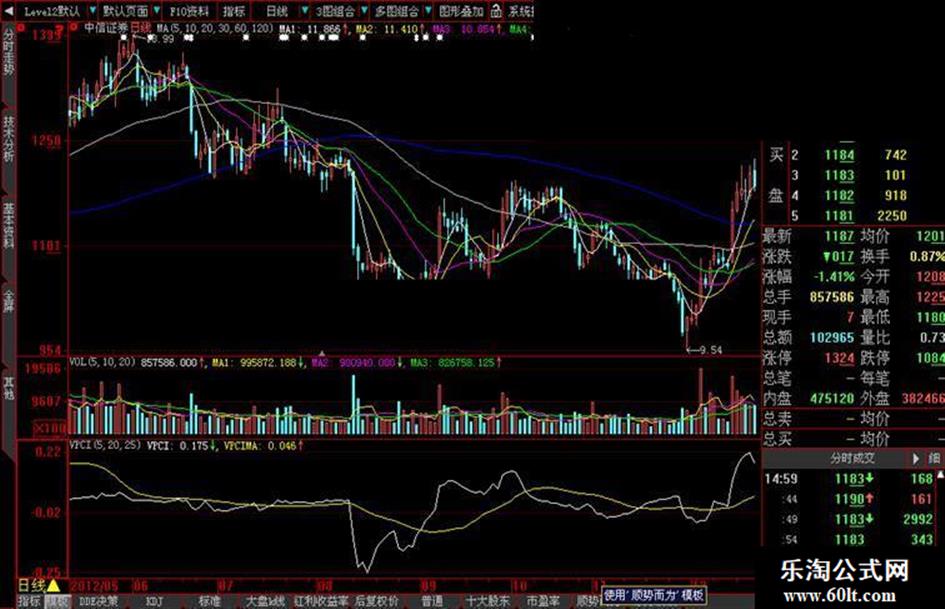Viewport: 945px width, 609px height.
Task: Click the play arrow beside 分时成交
Action: coord(915,458)
